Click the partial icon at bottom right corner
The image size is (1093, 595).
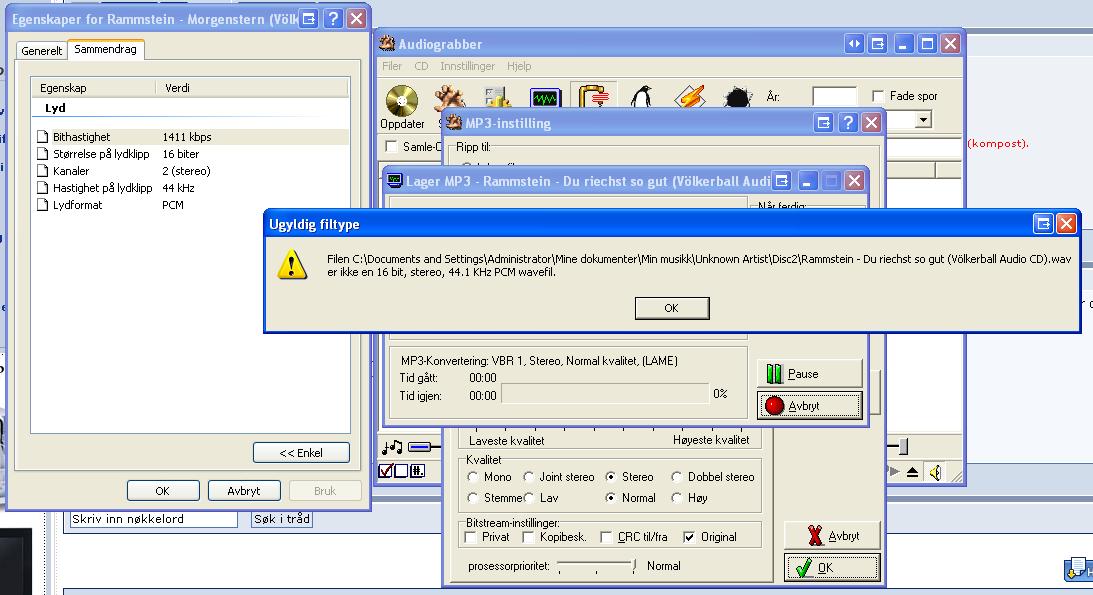(x=1078, y=569)
